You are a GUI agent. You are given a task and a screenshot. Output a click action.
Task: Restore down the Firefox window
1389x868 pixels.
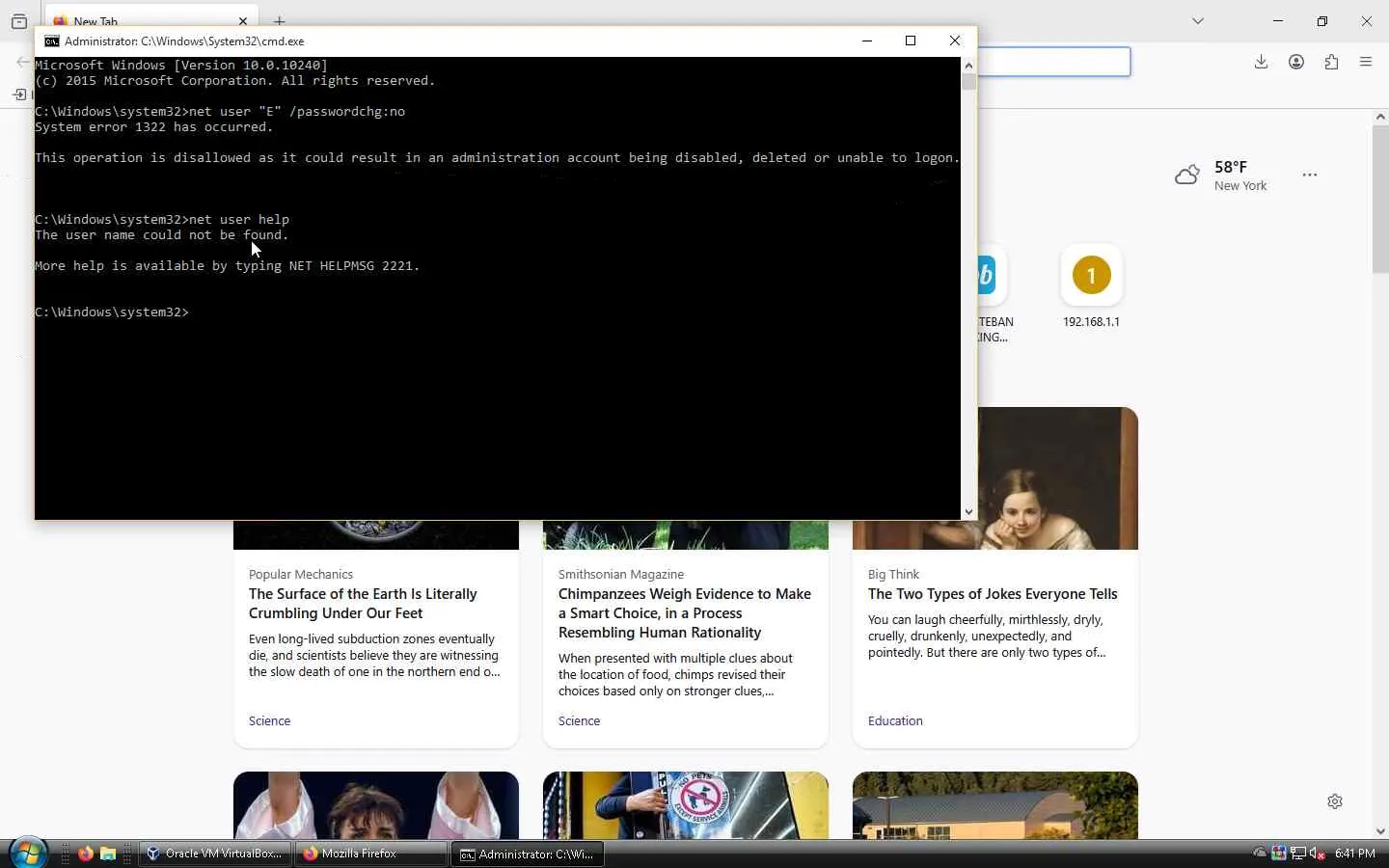point(1322,20)
